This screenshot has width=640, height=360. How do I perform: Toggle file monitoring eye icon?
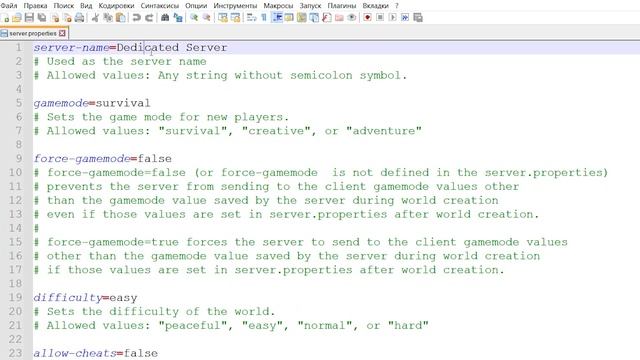coord(351,18)
